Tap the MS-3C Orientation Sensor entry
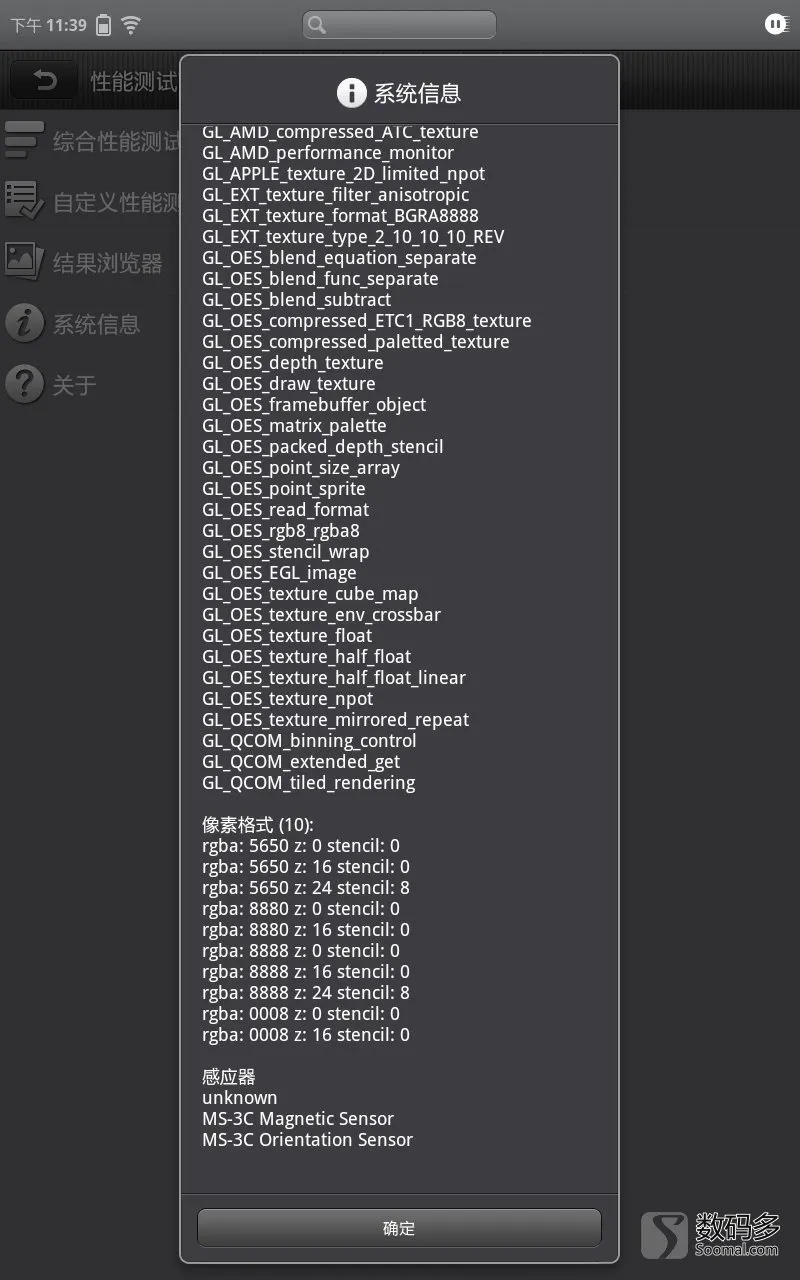The height and width of the screenshot is (1280, 800). (307, 1140)
